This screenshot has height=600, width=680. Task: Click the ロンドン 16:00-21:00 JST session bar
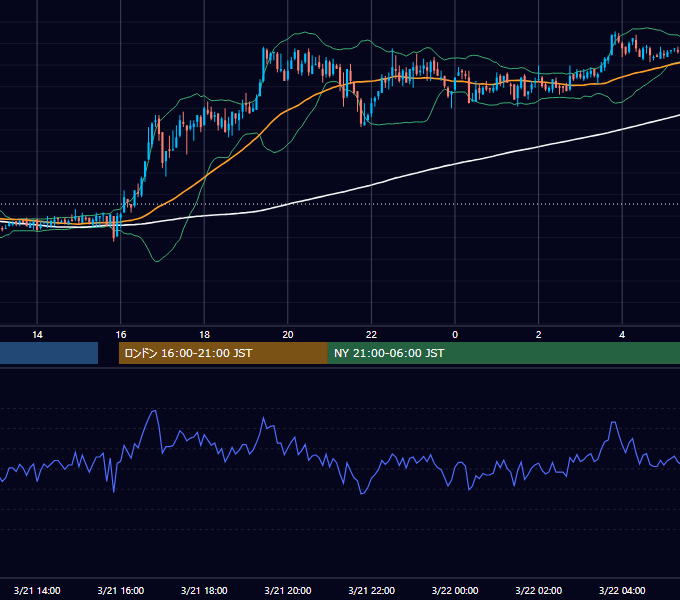(x=223, y=353)
